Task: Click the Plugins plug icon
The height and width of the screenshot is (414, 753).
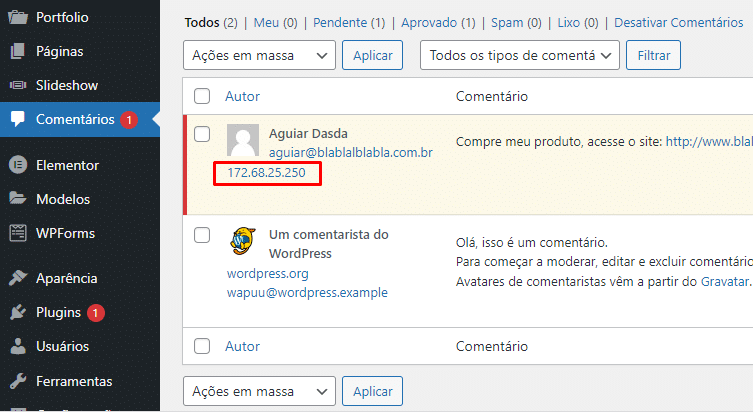Action: [x=17, y=313]
